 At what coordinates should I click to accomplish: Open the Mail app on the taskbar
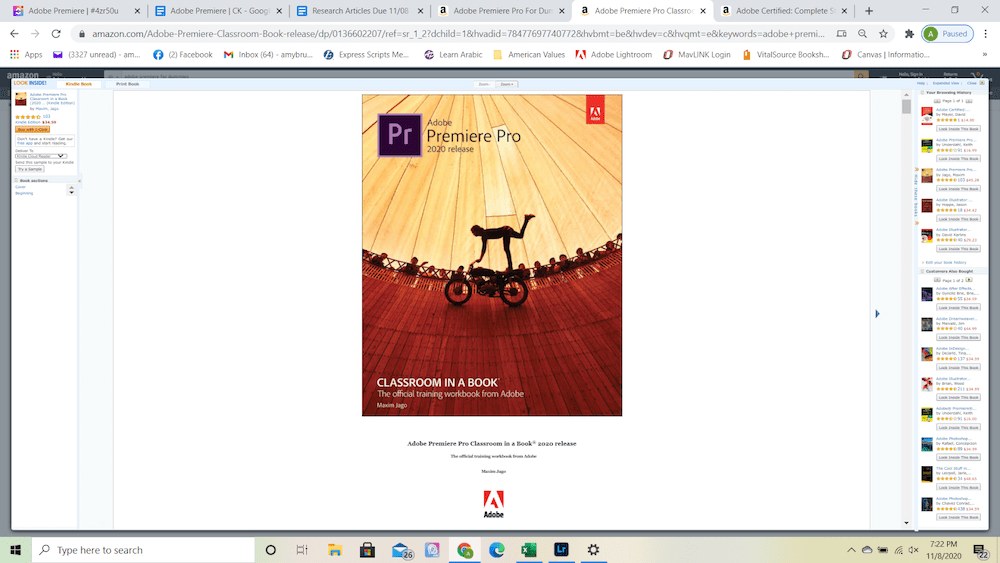401,550
